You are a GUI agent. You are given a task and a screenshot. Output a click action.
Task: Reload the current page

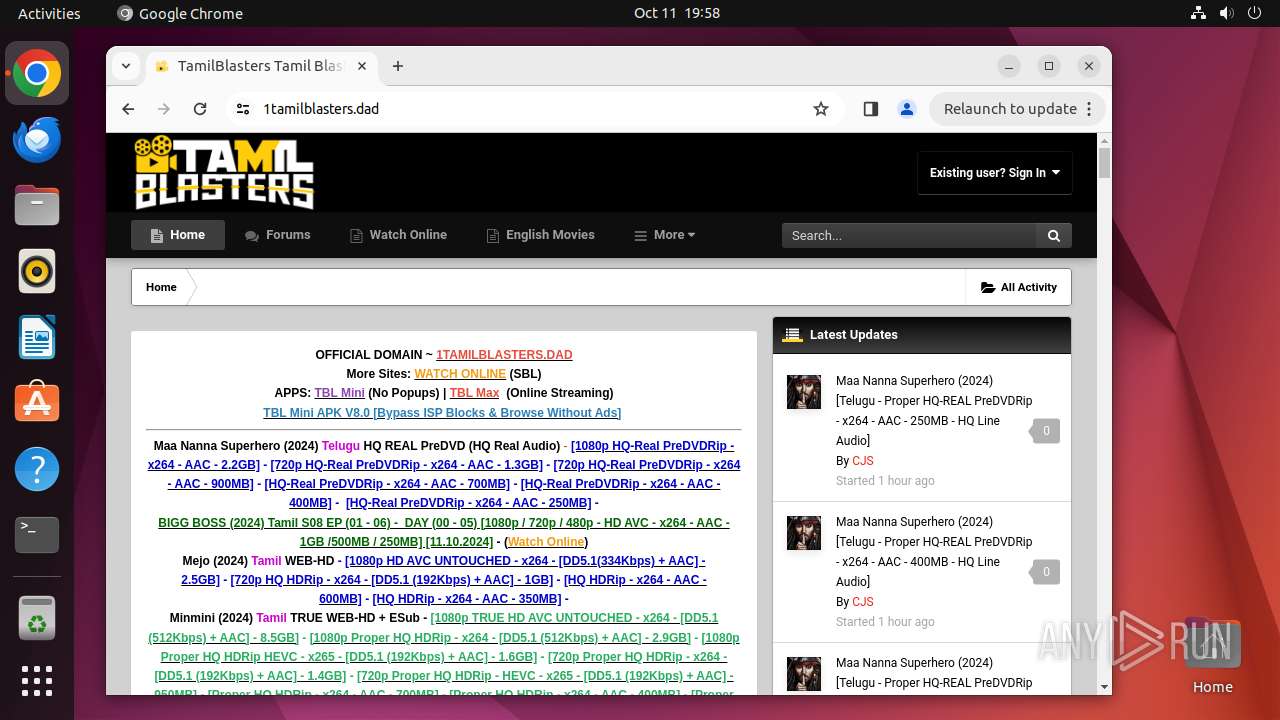tap(200, 109)
